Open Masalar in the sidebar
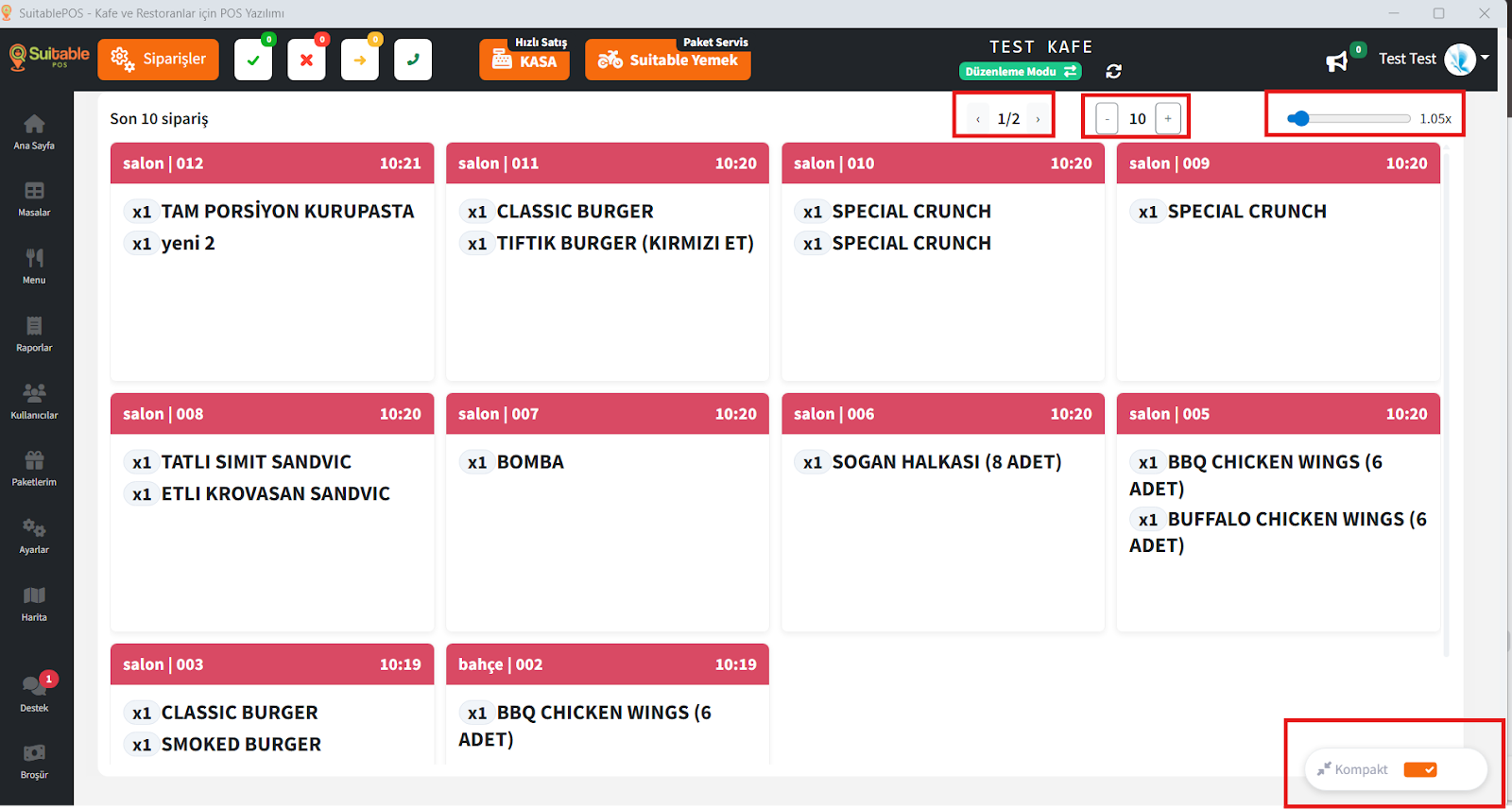The image size is (1512, 809). tap(34, 198)
